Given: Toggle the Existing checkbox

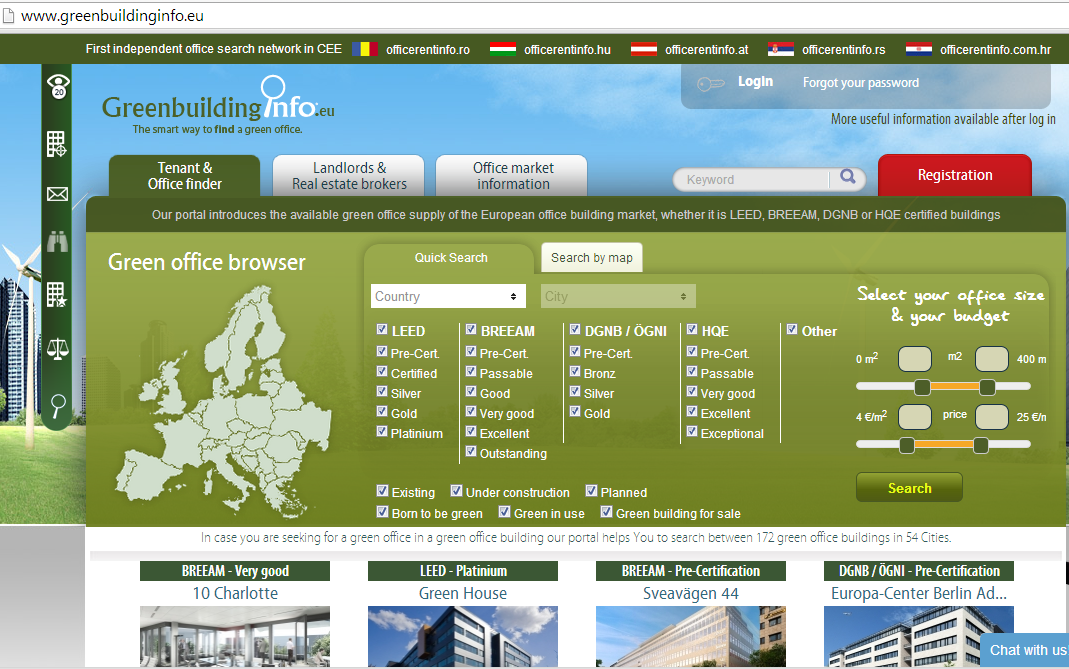Looking at the screenshot, I should coord(382,490).
